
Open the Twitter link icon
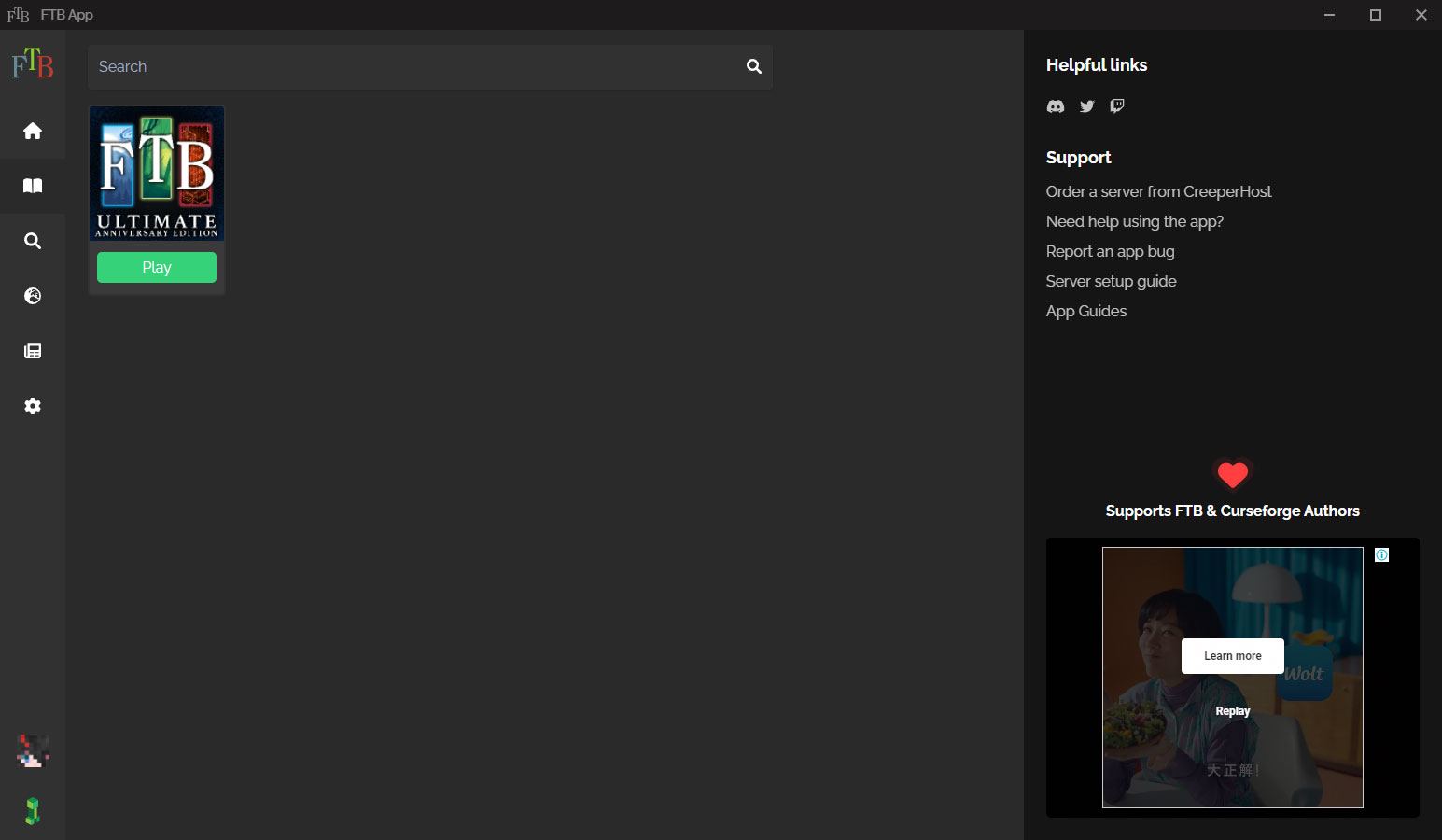tap(1087, 106)
